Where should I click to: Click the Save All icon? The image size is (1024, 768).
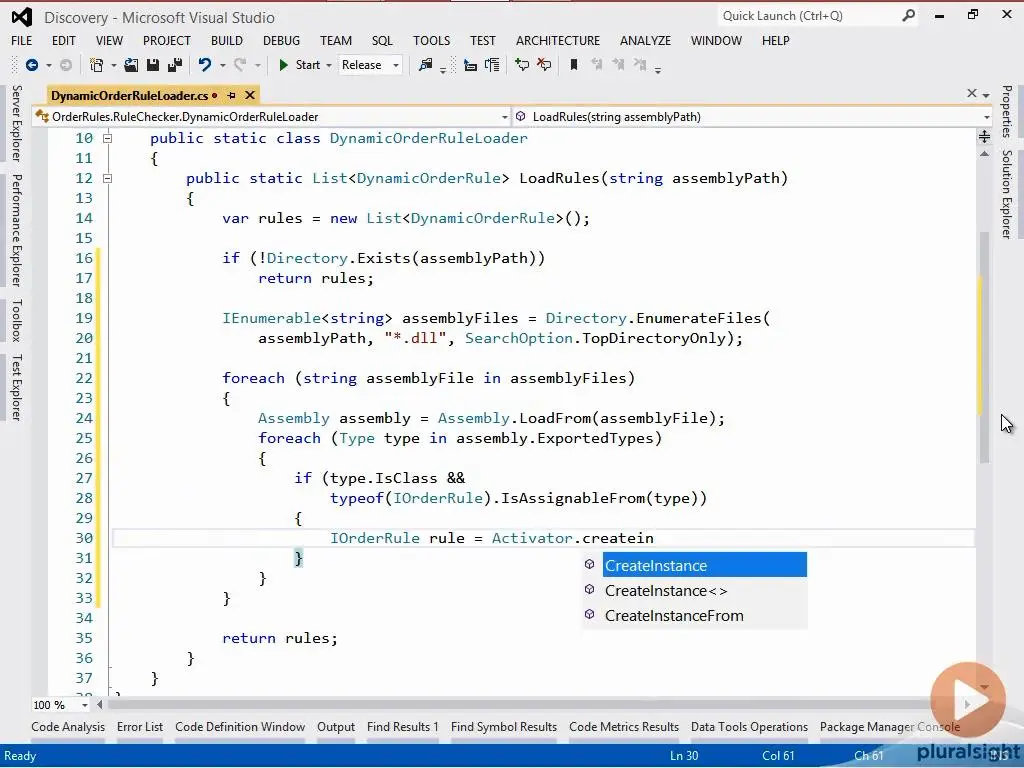pos(173,65)
